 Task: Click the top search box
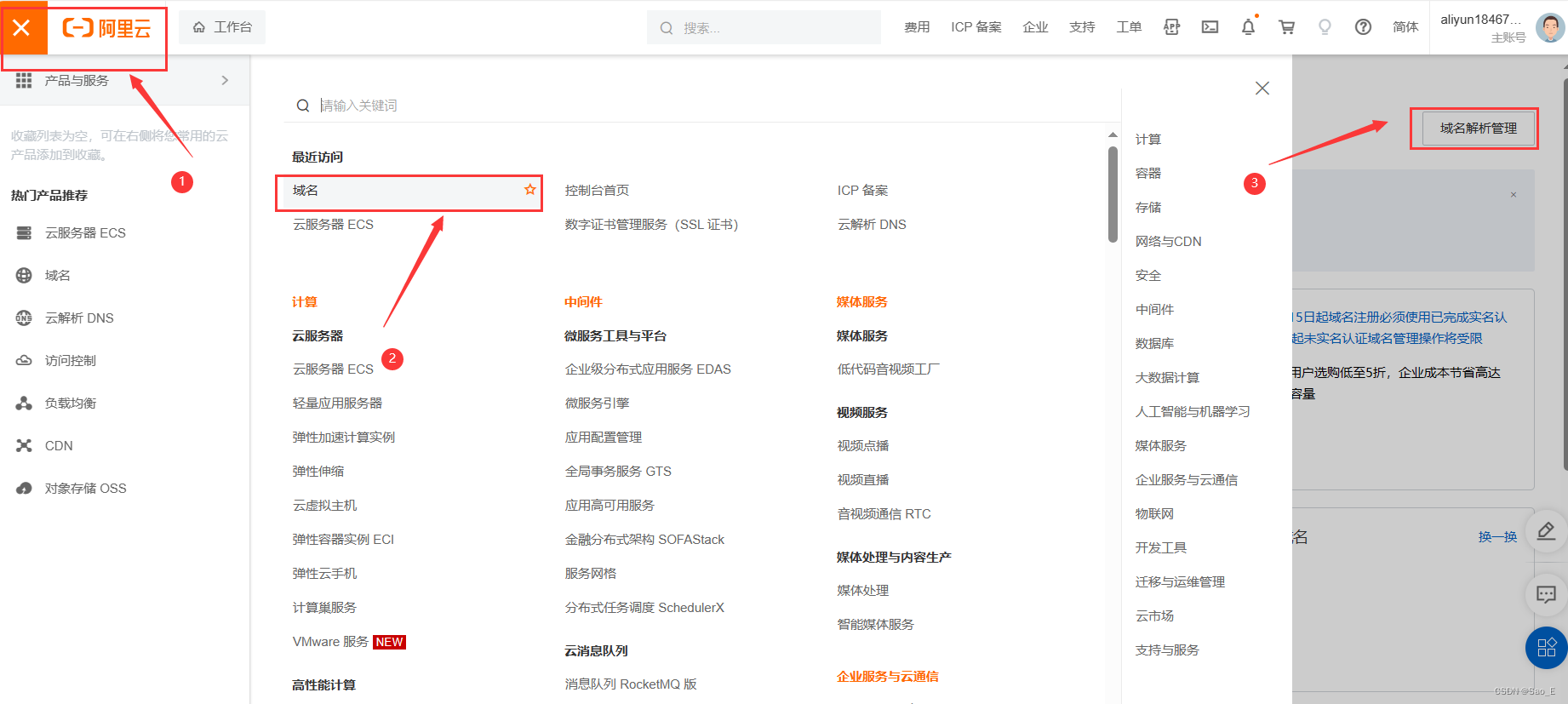click(764, 27)
